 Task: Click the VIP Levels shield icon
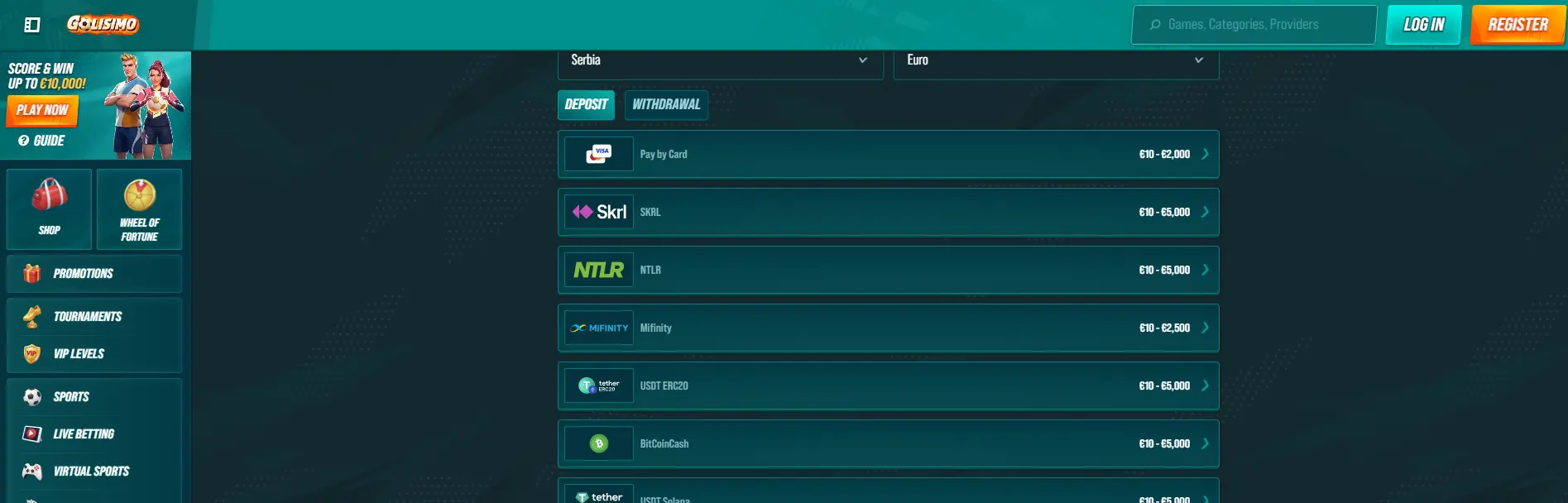point(32,353)
